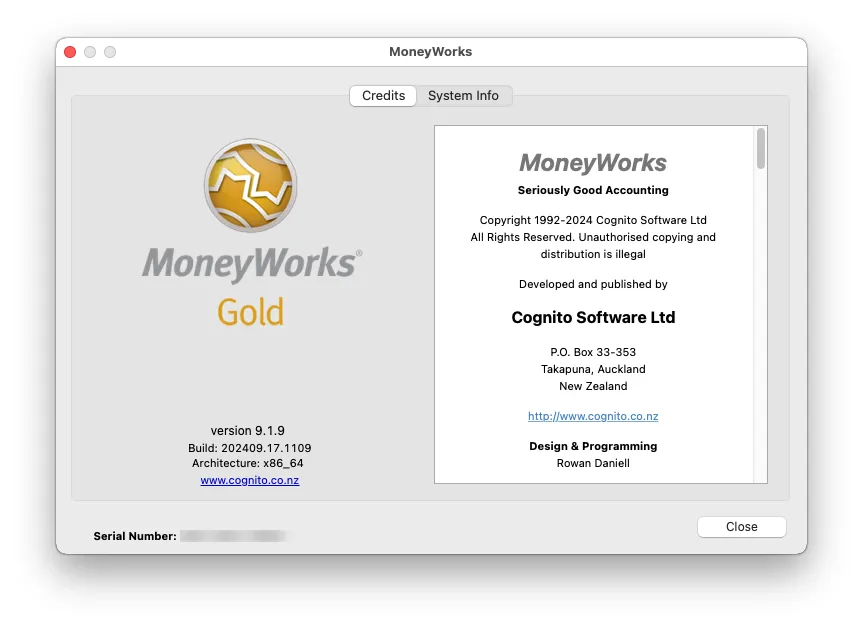The height and width of the screenshot is (624, 863).
Task: Click the grey minimize window button
Action: (x=90, y=52)
